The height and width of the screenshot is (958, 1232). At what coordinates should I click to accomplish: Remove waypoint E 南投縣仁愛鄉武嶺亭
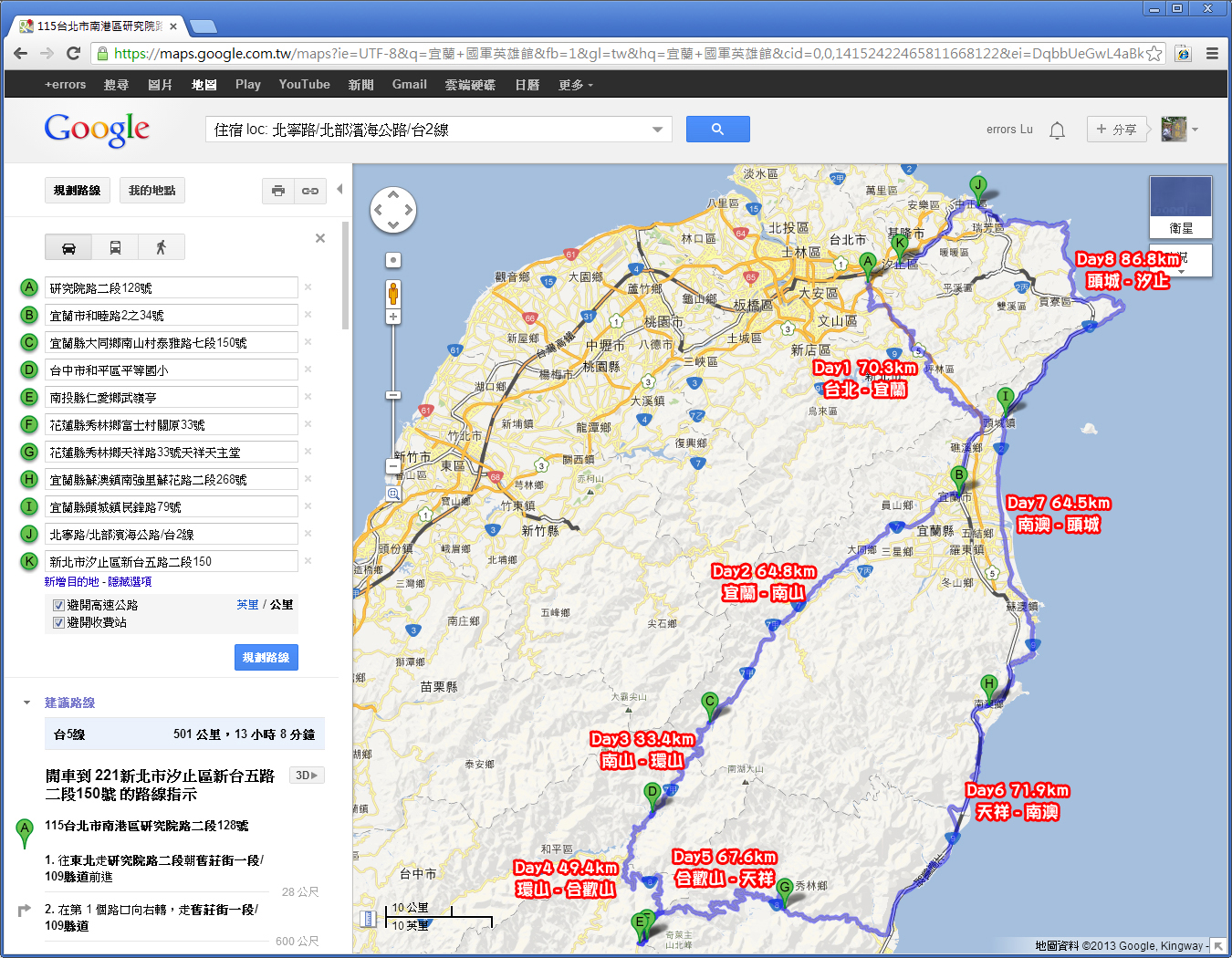tap(308, 397)
